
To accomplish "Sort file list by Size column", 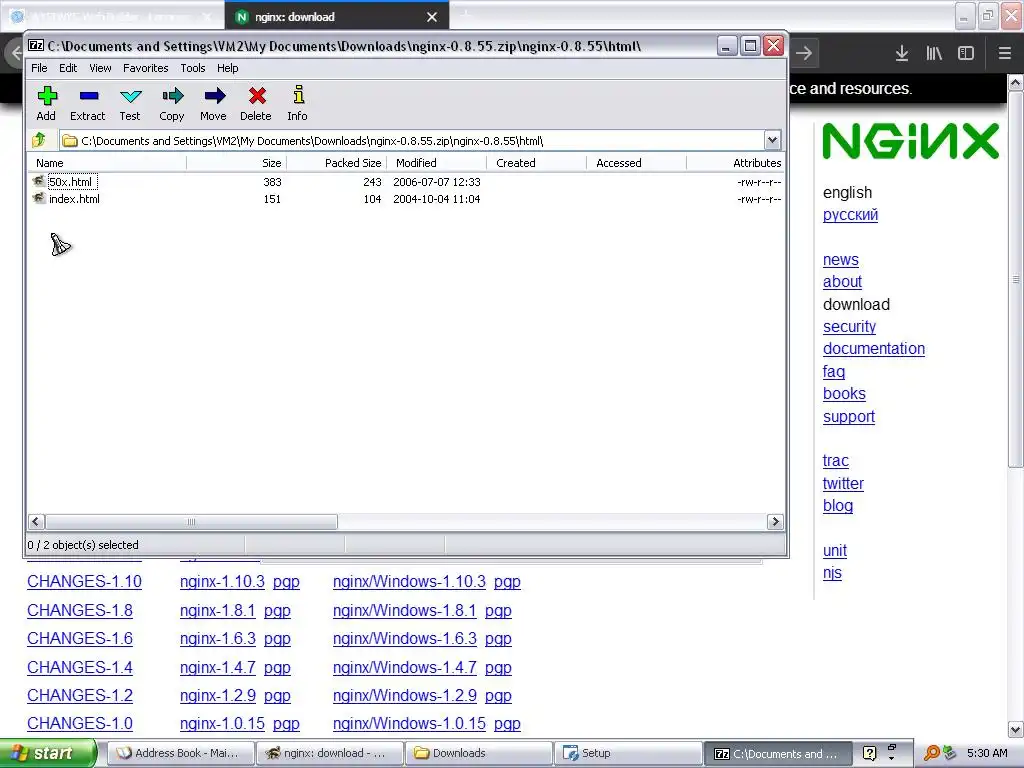I will point(237,163).
